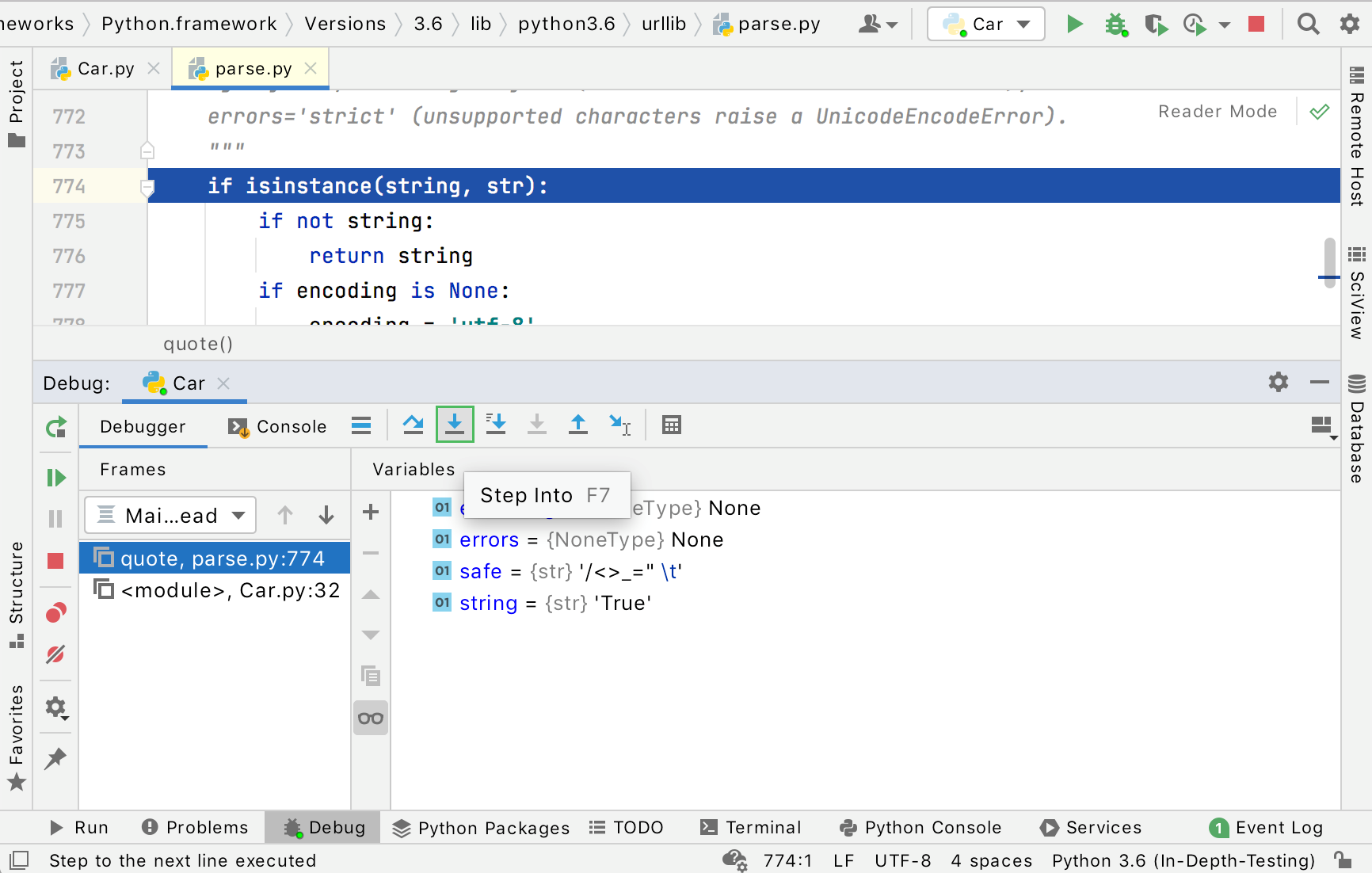Mute all breakpoints
Screen dimensions: 1372x873
point(55,654)
